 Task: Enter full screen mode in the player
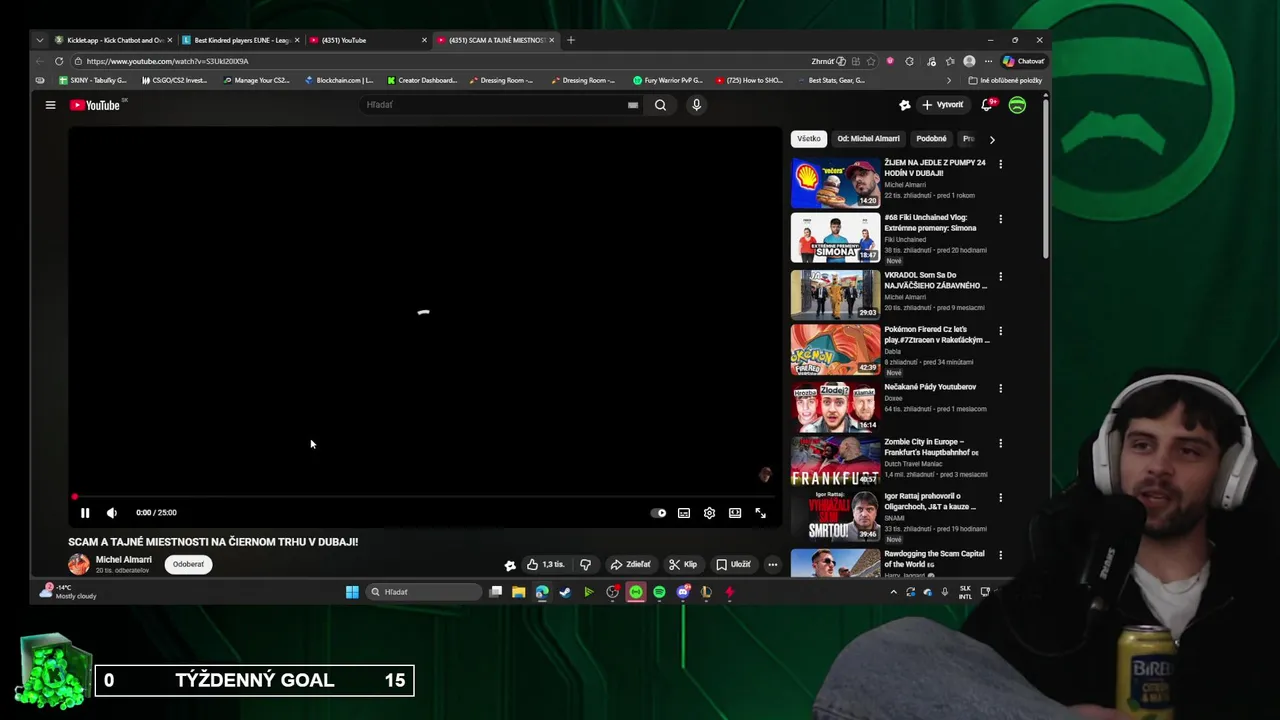point(760,513)
